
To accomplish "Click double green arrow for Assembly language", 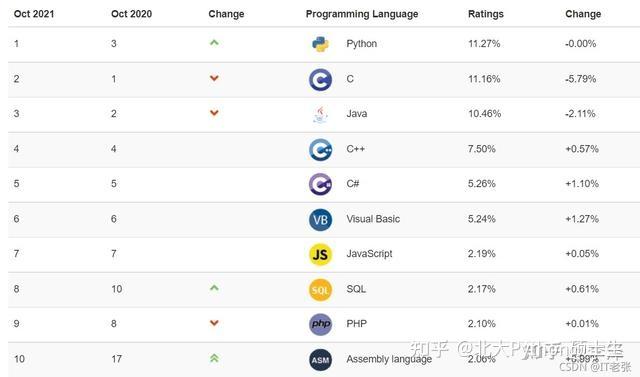I will [x=214, y=358].
